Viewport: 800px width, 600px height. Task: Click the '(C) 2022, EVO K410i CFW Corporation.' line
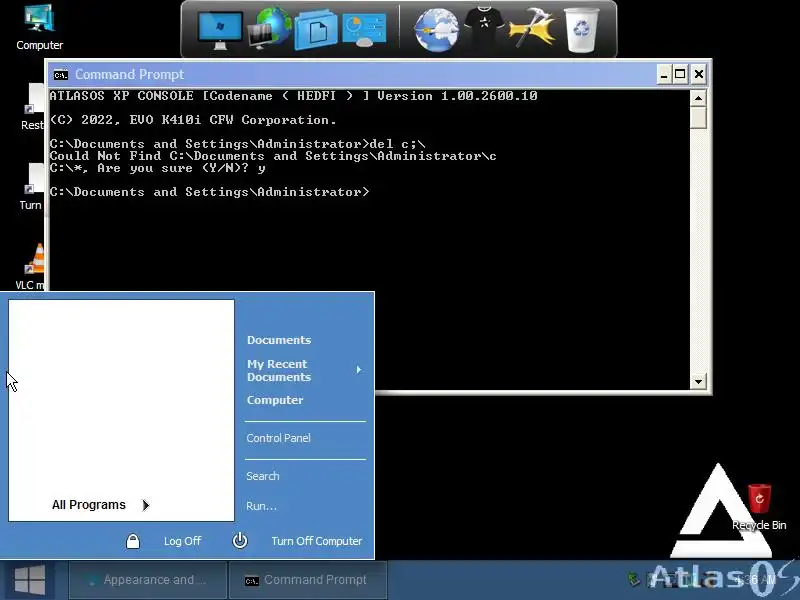pos(193,120)
